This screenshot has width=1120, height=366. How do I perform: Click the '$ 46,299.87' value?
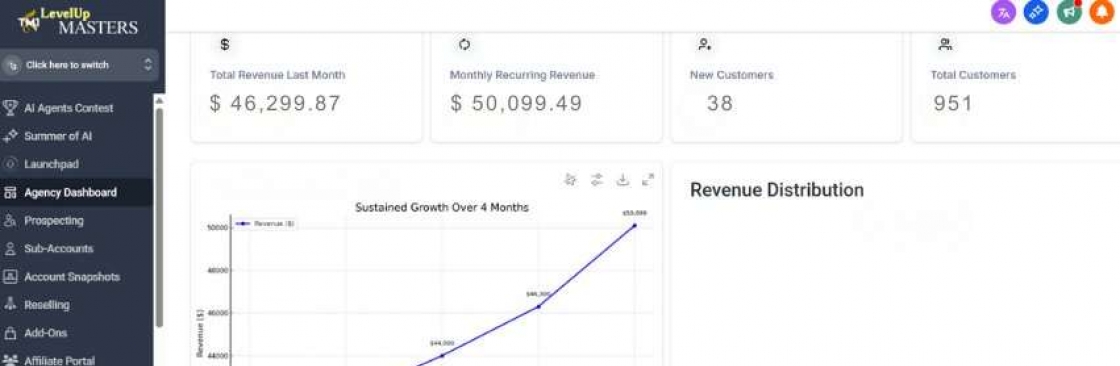(x=275, y=104)
